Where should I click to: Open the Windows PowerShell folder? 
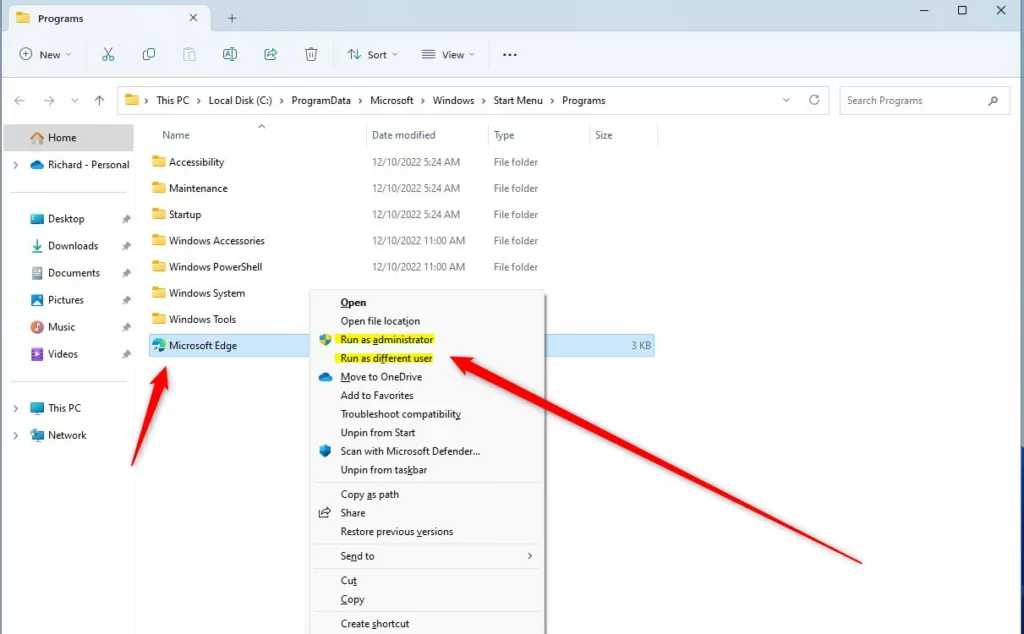click(x=215, y=267)
